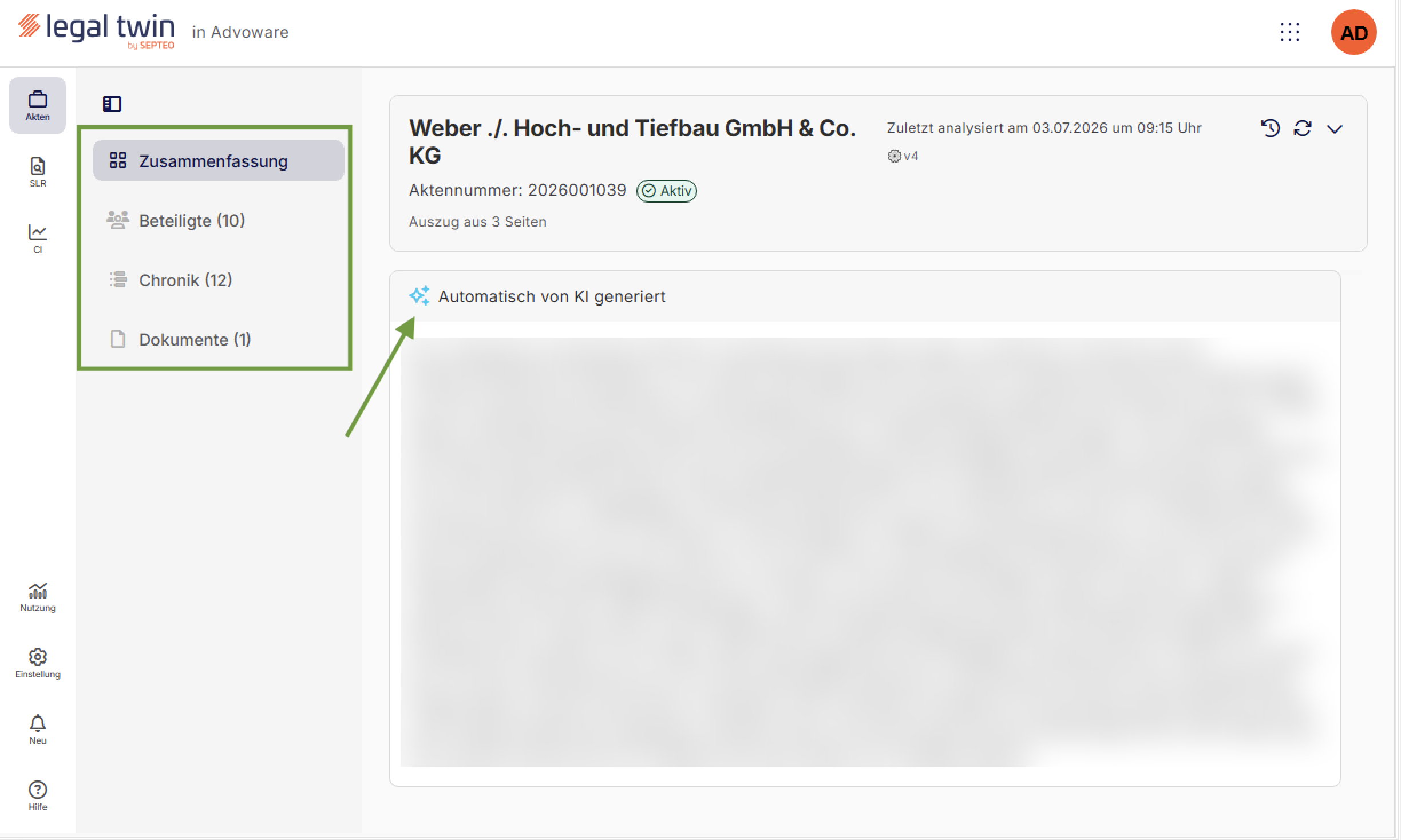Open Einstellung settings gear
This screenshot has width=1401, height=840.
pyautogui.click(x=38, y=664)
